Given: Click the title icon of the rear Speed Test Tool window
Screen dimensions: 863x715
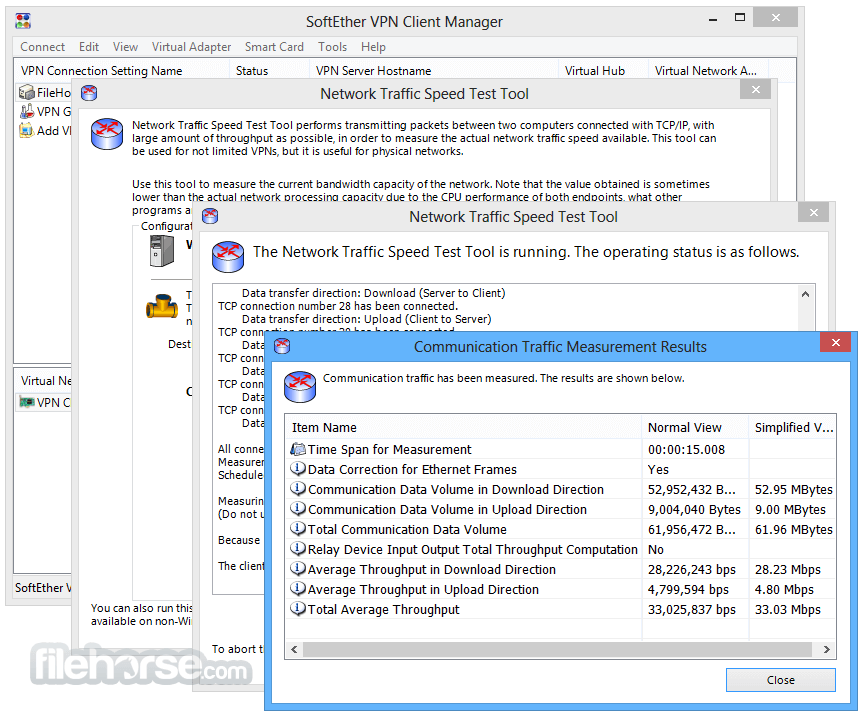Looking at the screenshot, I should (x=89, y=93).
